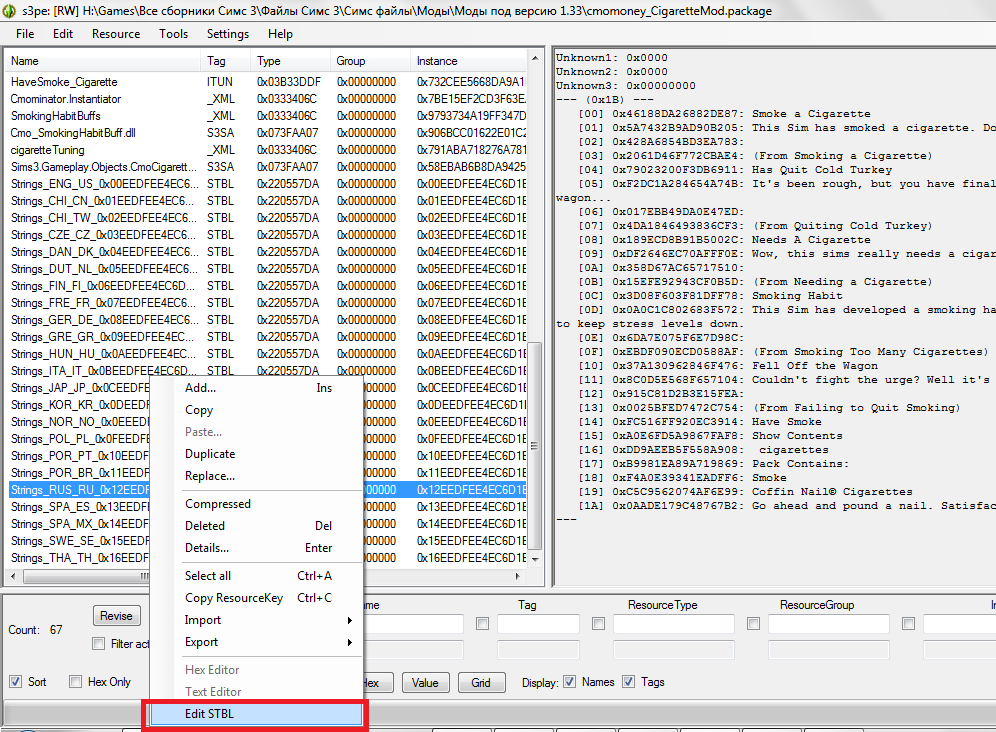Select Copy ResourceKey in context menu
Screen dimensions: 996x732
pos(234,598)
